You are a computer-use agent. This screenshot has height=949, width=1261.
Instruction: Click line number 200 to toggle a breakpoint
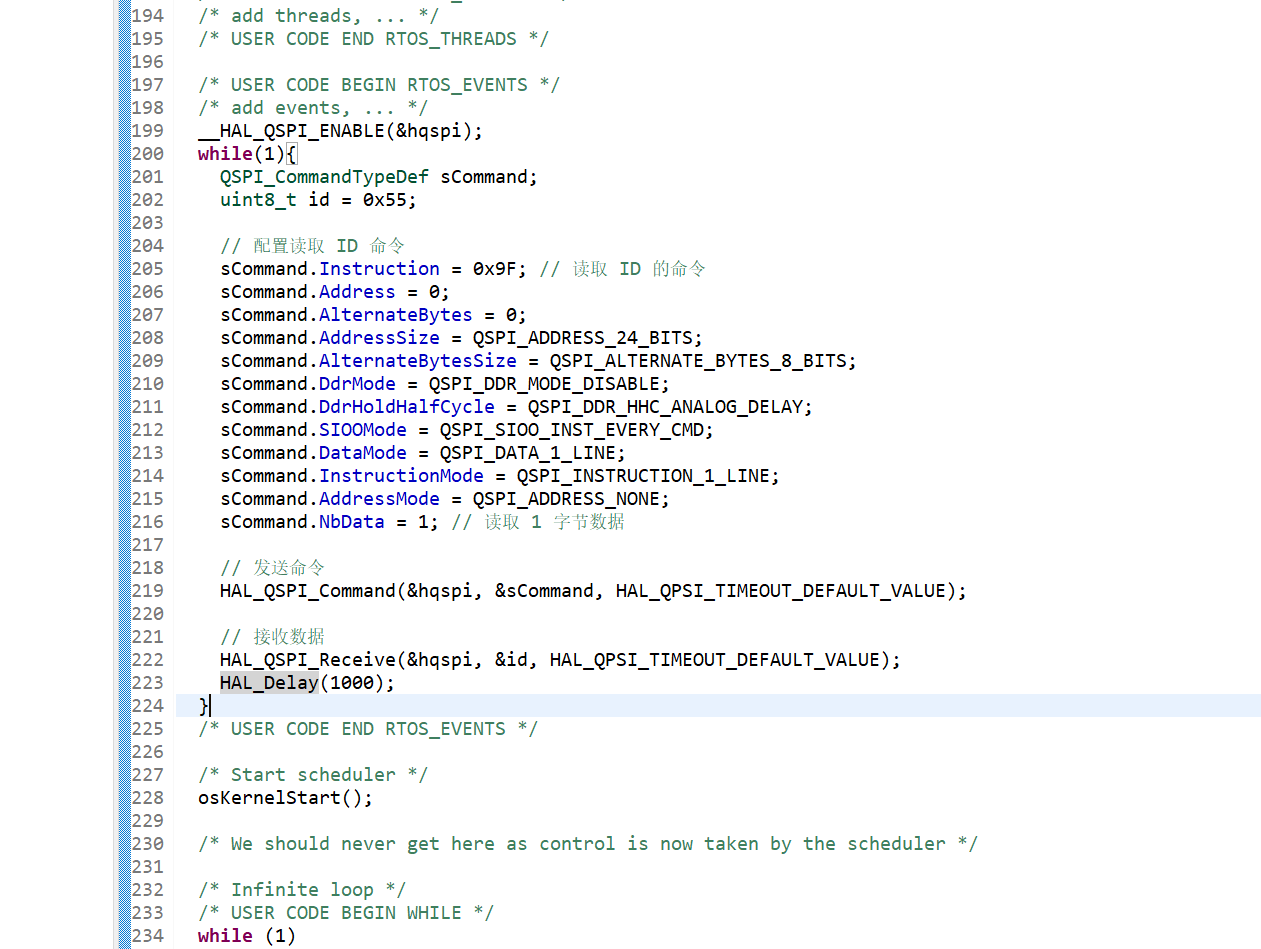click(x=147, y=153)
